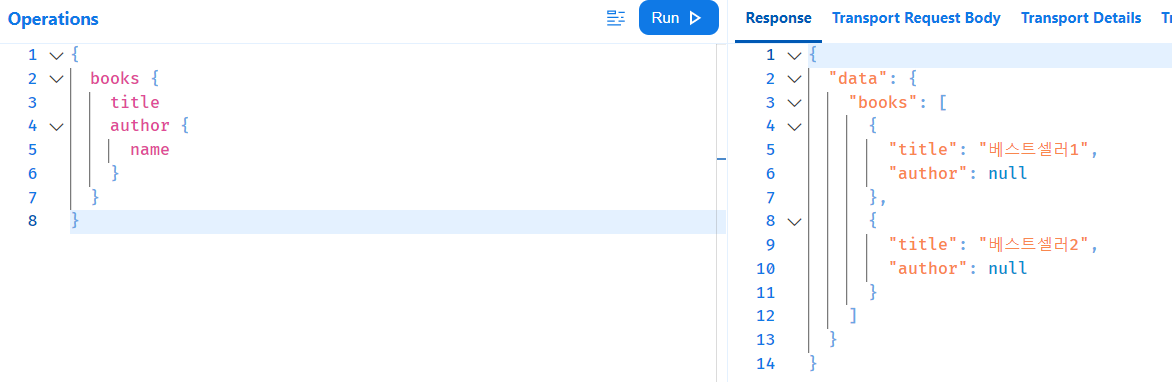Click the "베스트셀러2" title value in Response
1172x382 pixels.
(1034, 244)
